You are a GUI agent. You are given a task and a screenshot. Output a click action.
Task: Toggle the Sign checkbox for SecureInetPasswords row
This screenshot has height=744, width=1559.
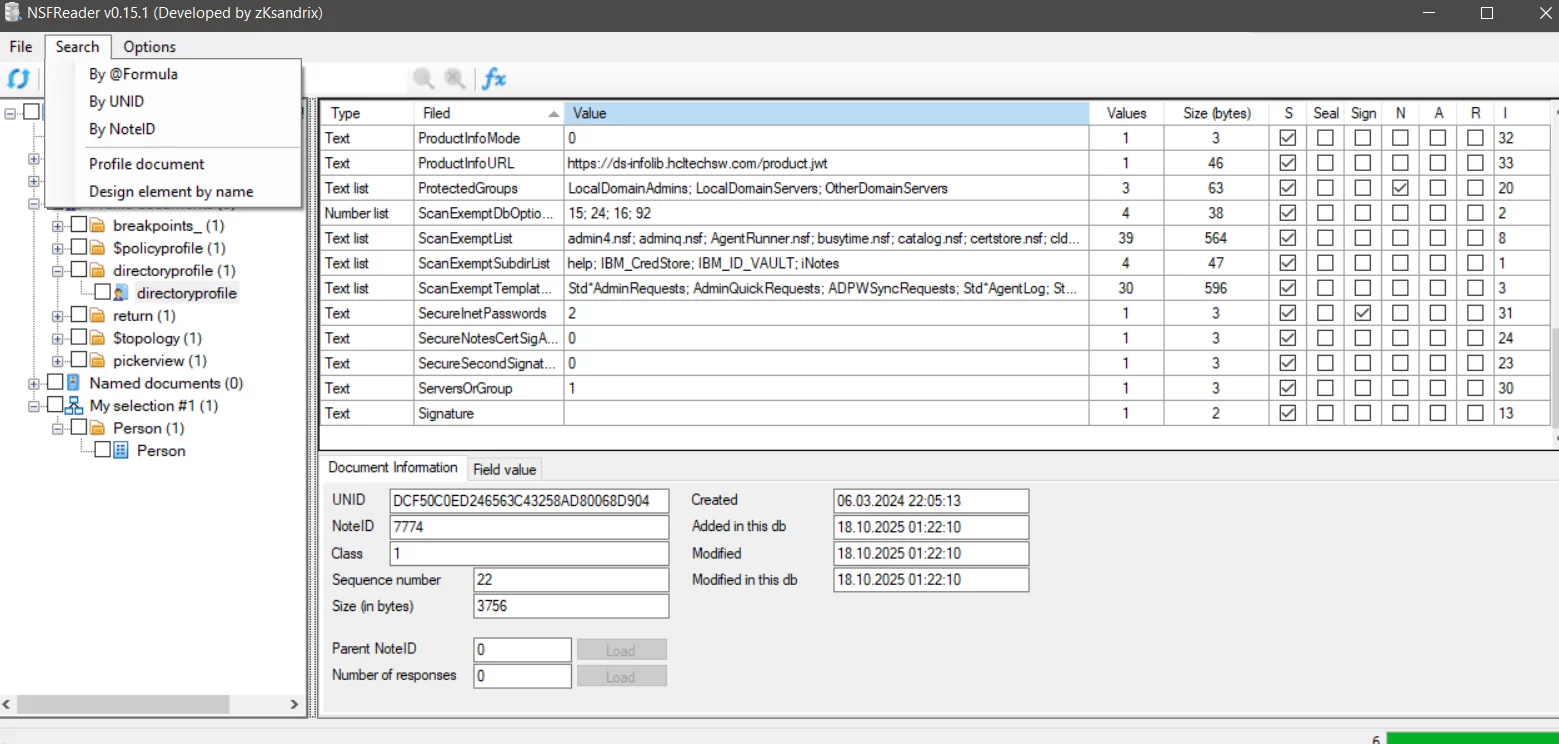coord(1363,313)
